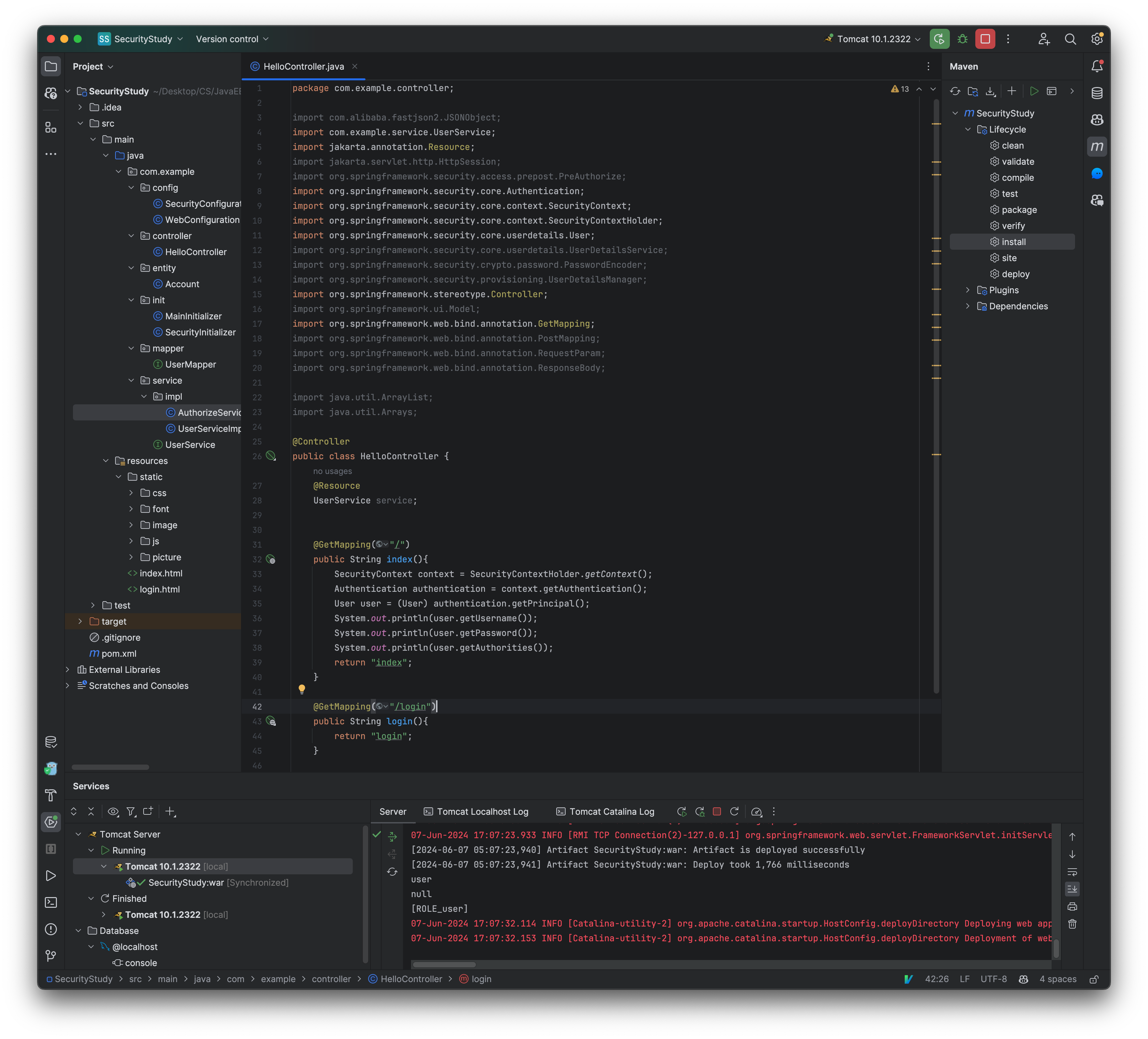Collapse the src folder in Project tree
The width and height of the screenshot is (1148, 1039).
point(81,123)
